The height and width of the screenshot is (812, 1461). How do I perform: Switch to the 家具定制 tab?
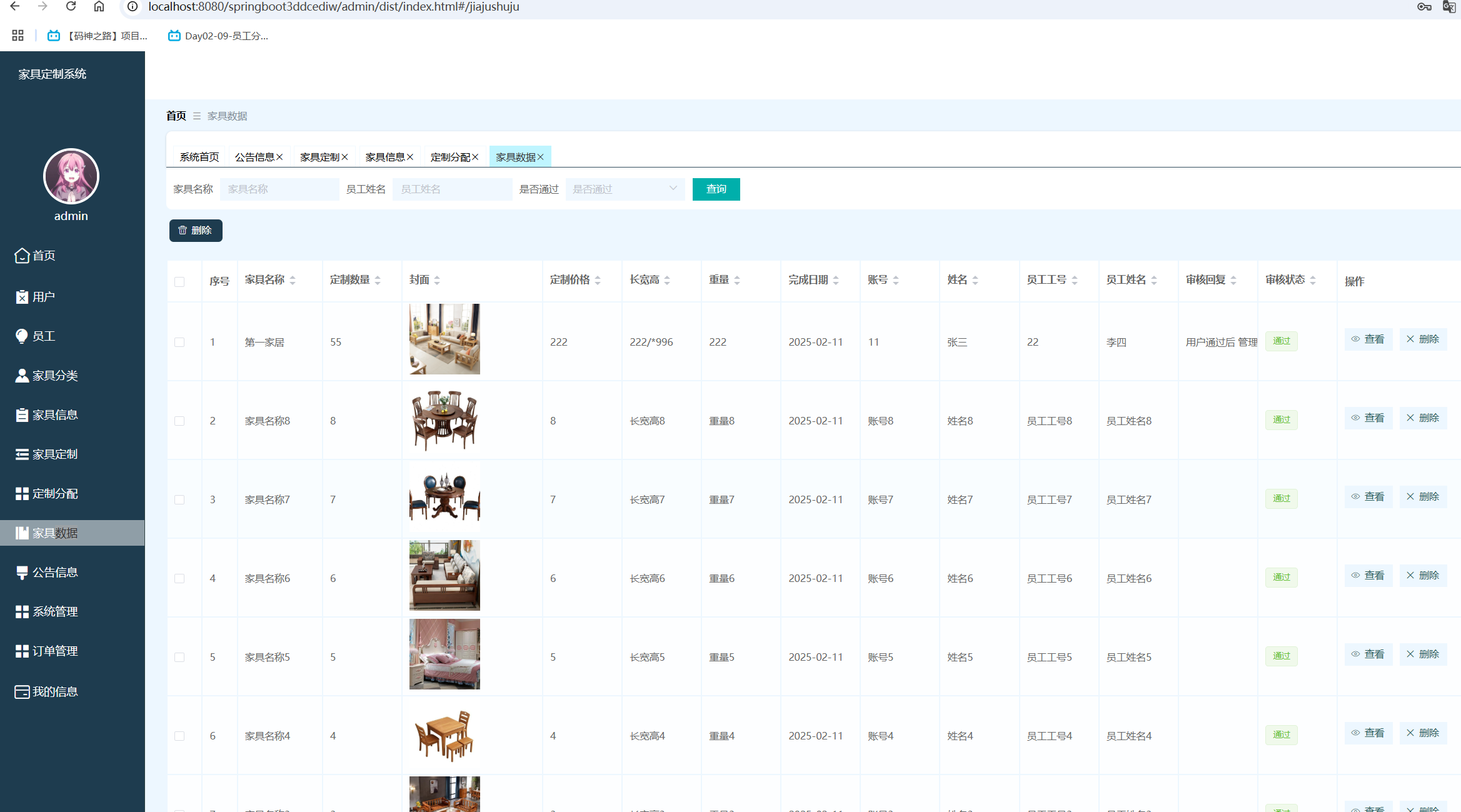pyautogui.click(x=319, y=157)
